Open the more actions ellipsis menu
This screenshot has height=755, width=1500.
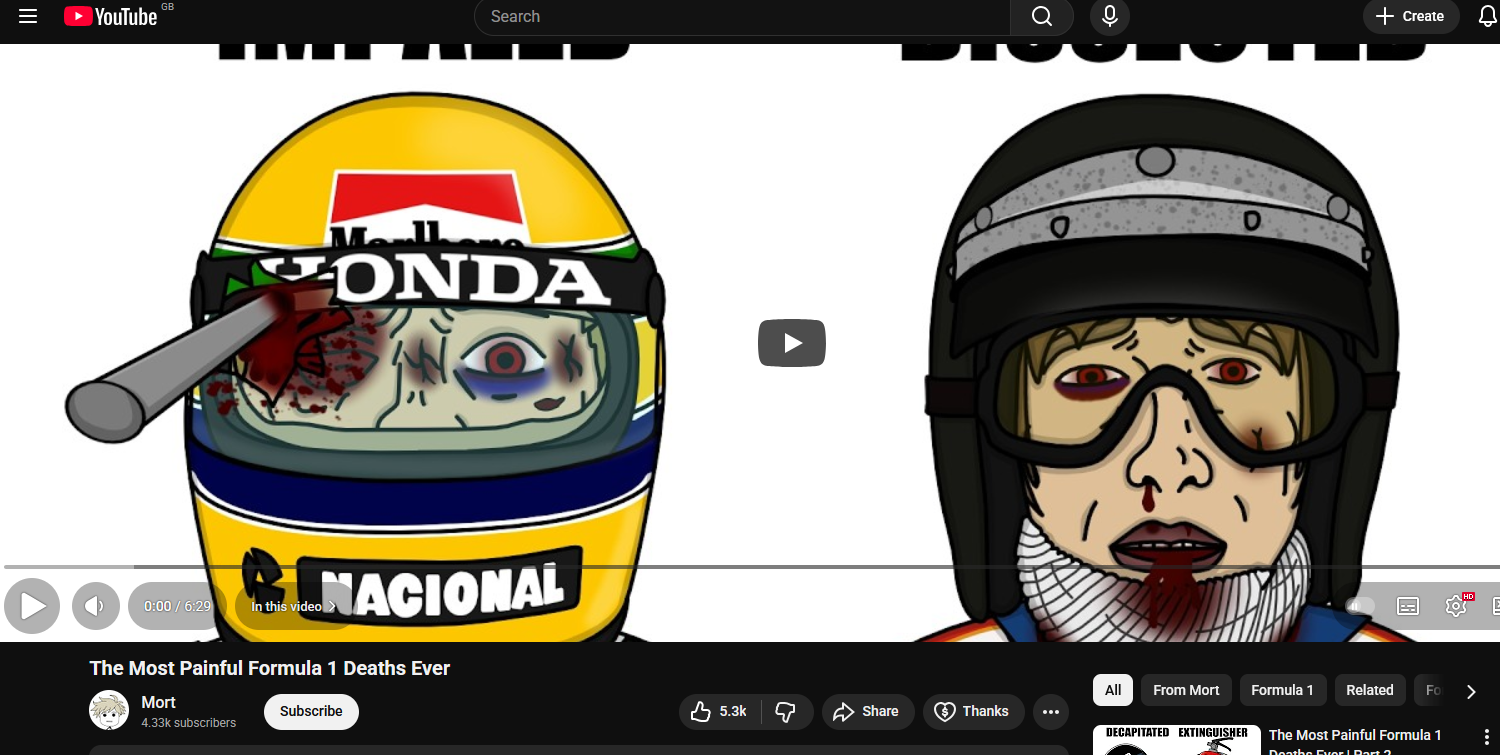point(1050,711)
